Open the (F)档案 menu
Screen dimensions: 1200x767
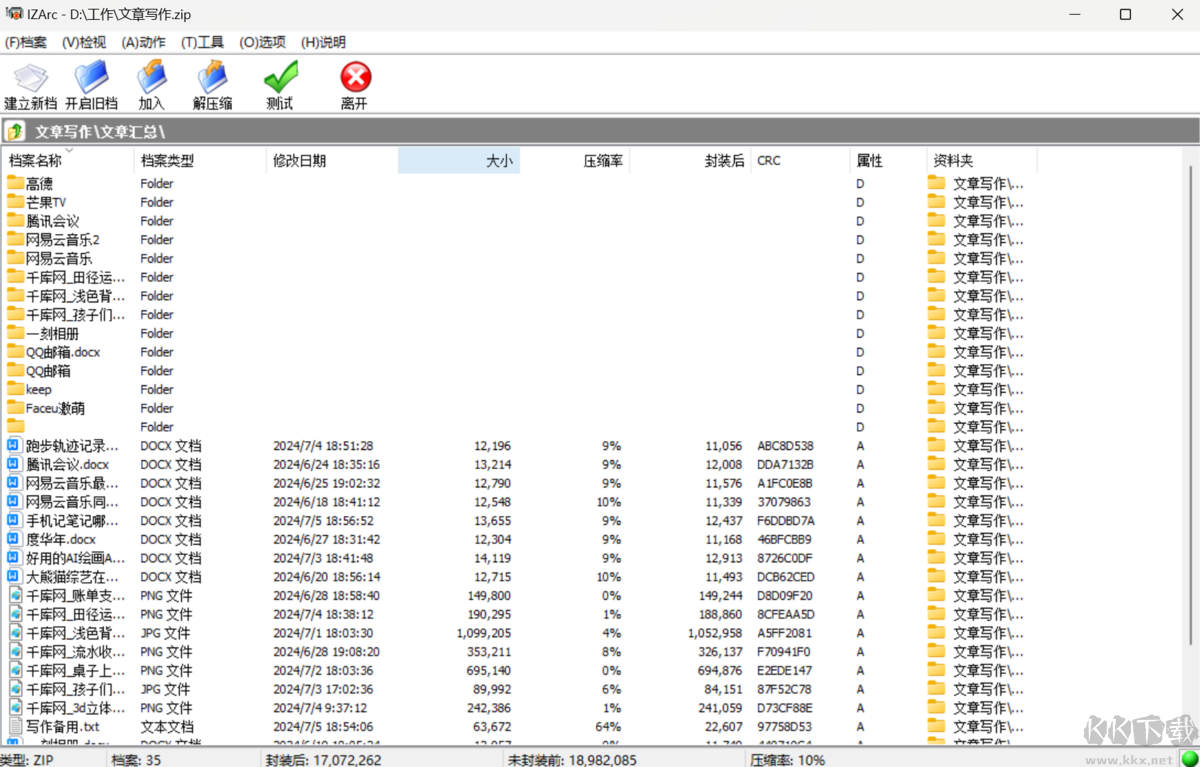[x=26, y=42]
